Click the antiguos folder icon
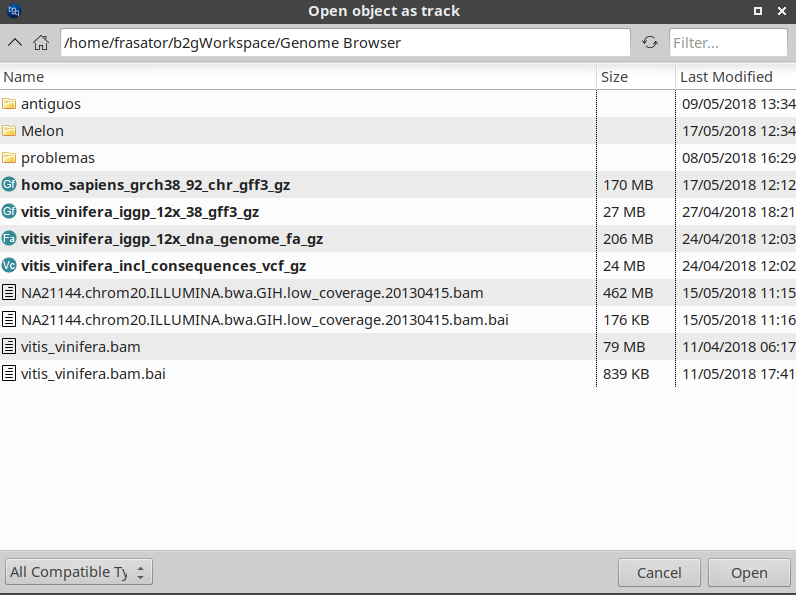 pos(10,104)
